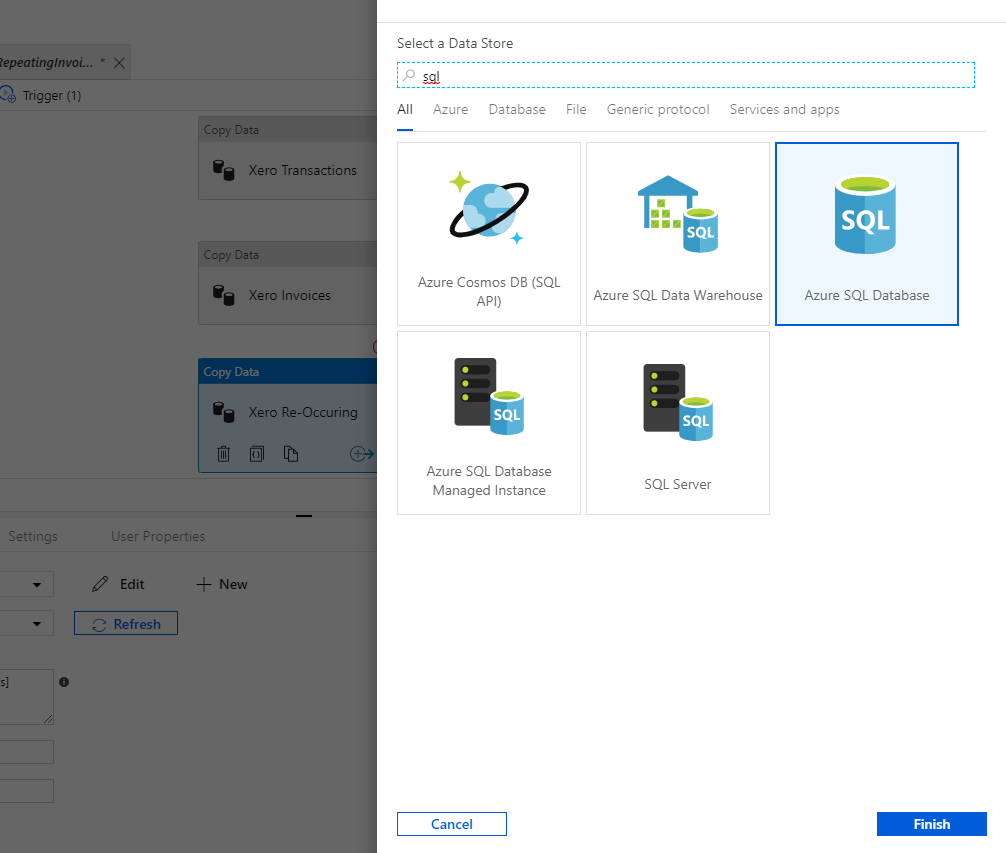This screenshot has height=853, width=1006.
Task: Add output arrow on Xero Re-Occuring activity
Action: 362,454
